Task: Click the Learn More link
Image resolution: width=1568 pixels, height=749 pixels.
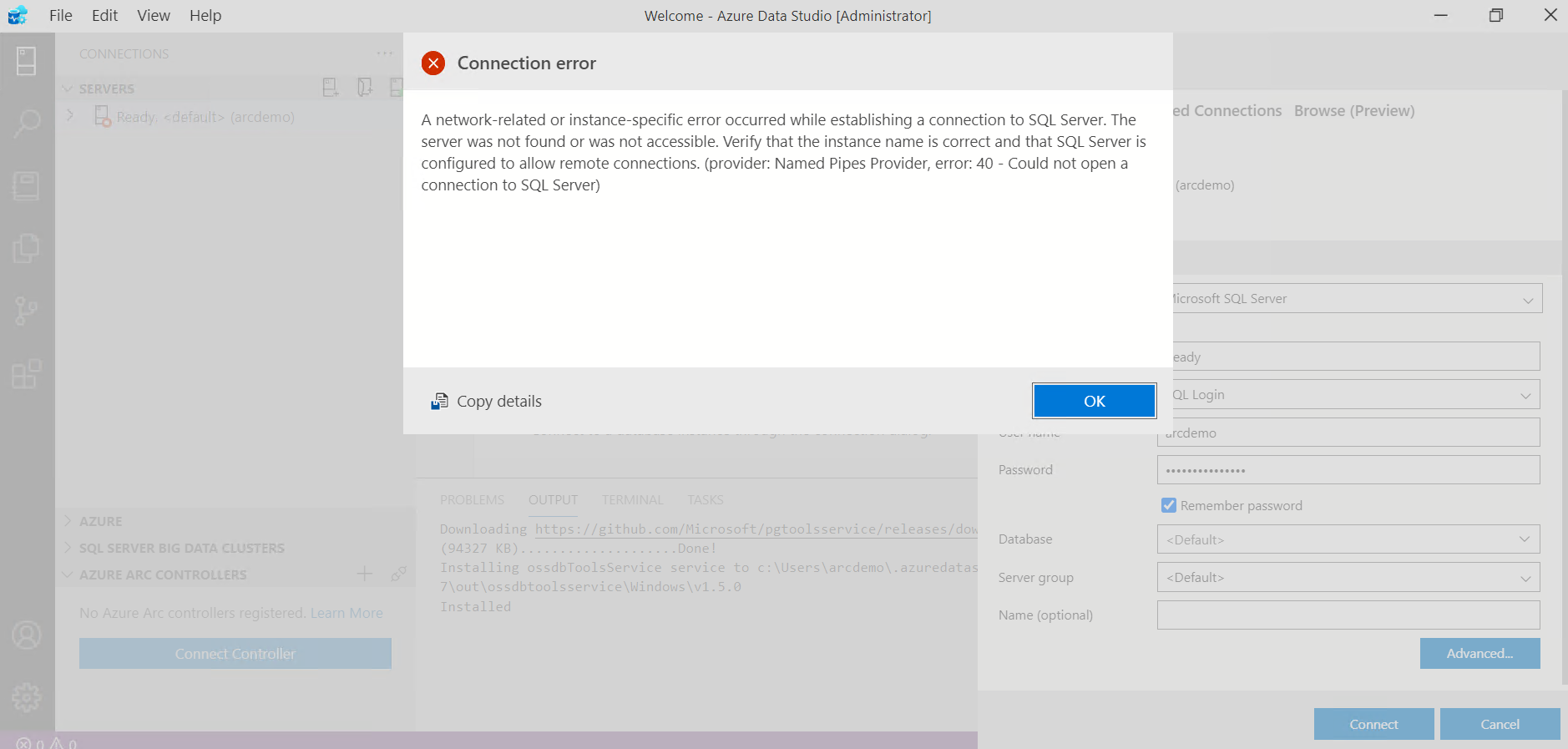Action: [346, 613]
